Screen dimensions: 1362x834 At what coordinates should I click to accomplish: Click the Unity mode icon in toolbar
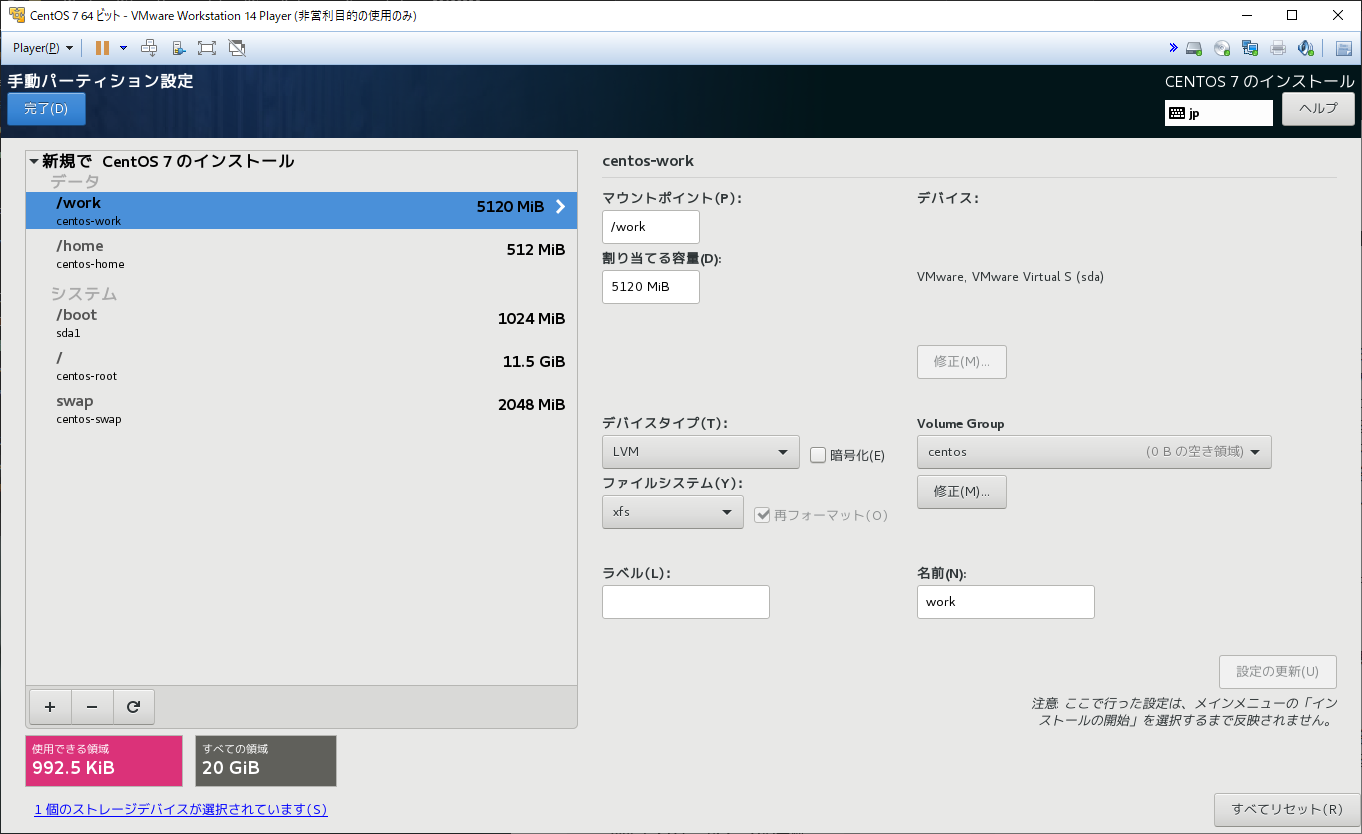237,48
